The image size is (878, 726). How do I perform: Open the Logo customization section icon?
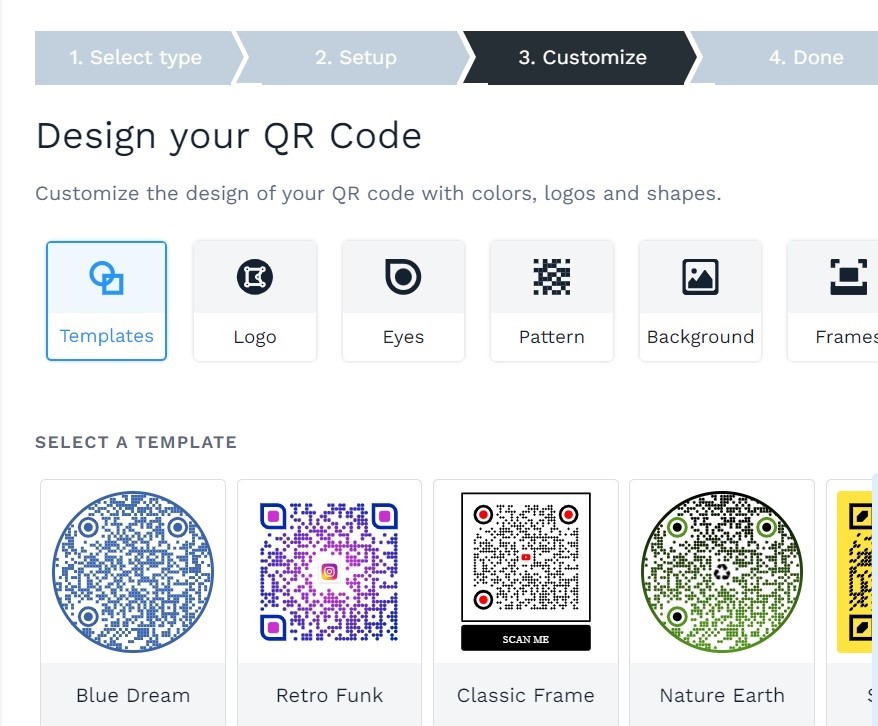pos(254,277)
